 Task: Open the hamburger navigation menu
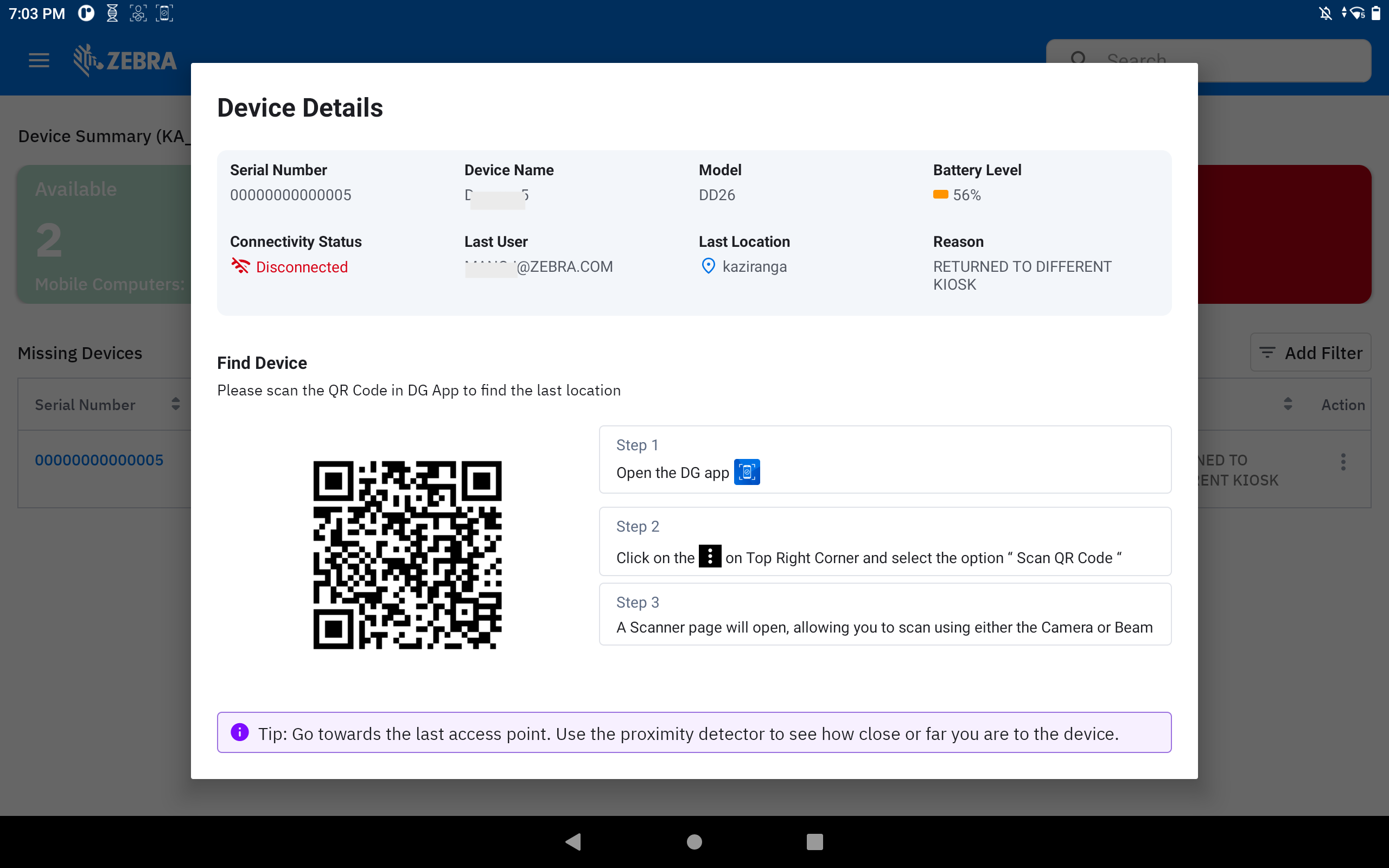coord(39,60)
